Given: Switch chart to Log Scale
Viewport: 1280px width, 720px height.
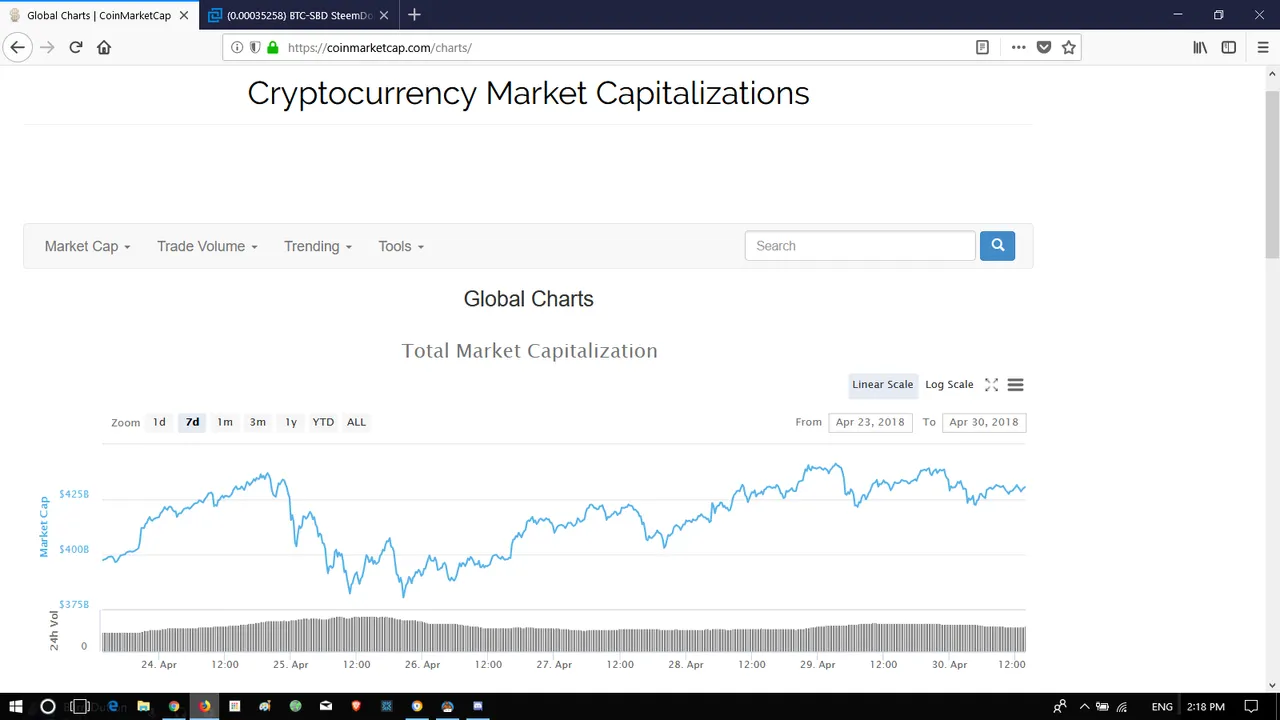Looking at the screenshot, I should click(x=949, y=385).
